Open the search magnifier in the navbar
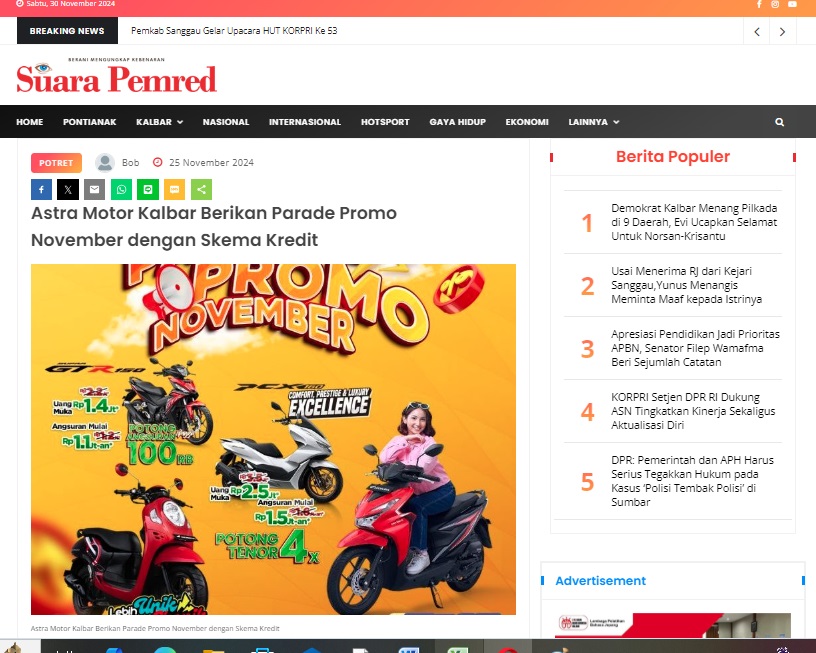 click(779, 122)
